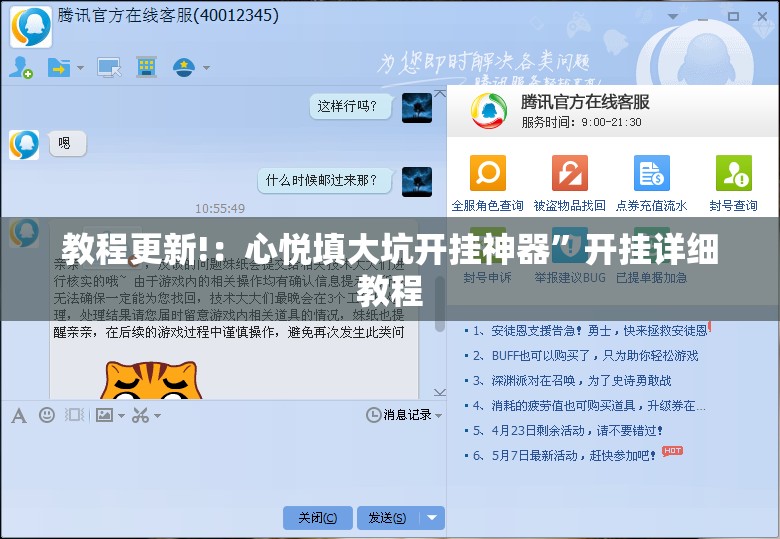Image resolution: width=780 pixels, height=539 pixels.
Task: Click the chat scroll down arrow
Action: point(440,392)
